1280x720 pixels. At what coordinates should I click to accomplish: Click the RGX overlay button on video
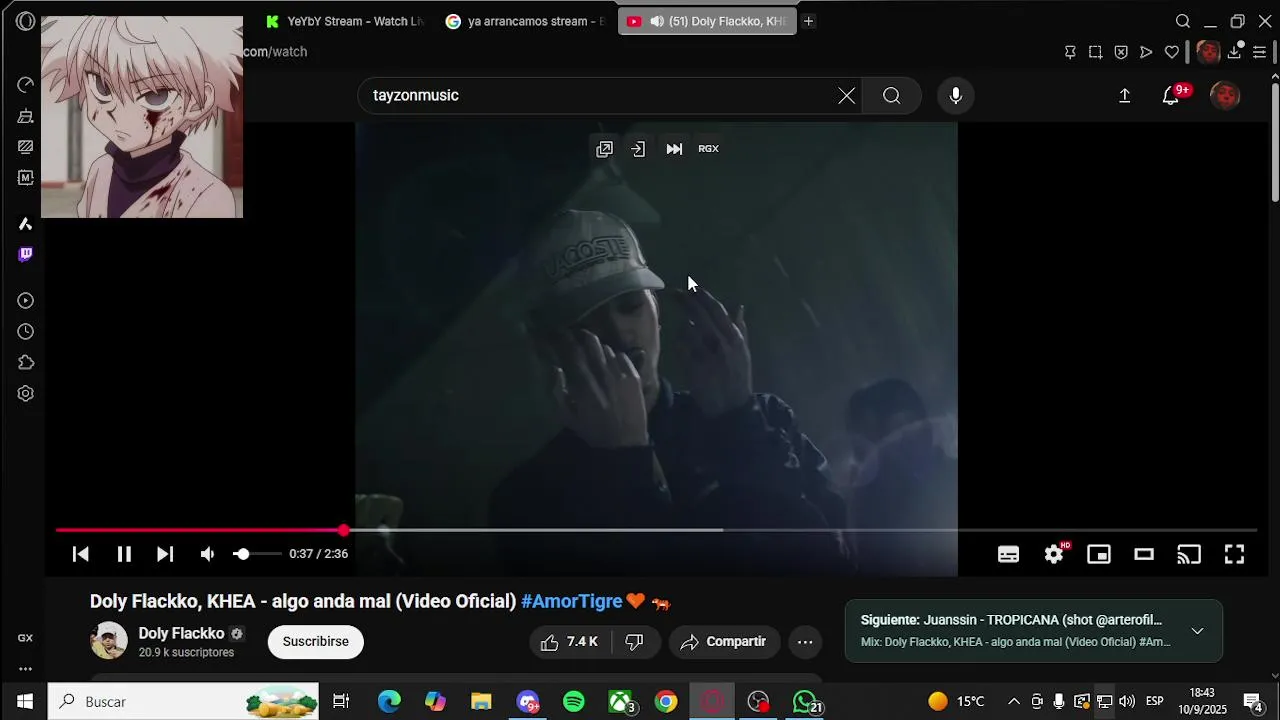(708, 149)
